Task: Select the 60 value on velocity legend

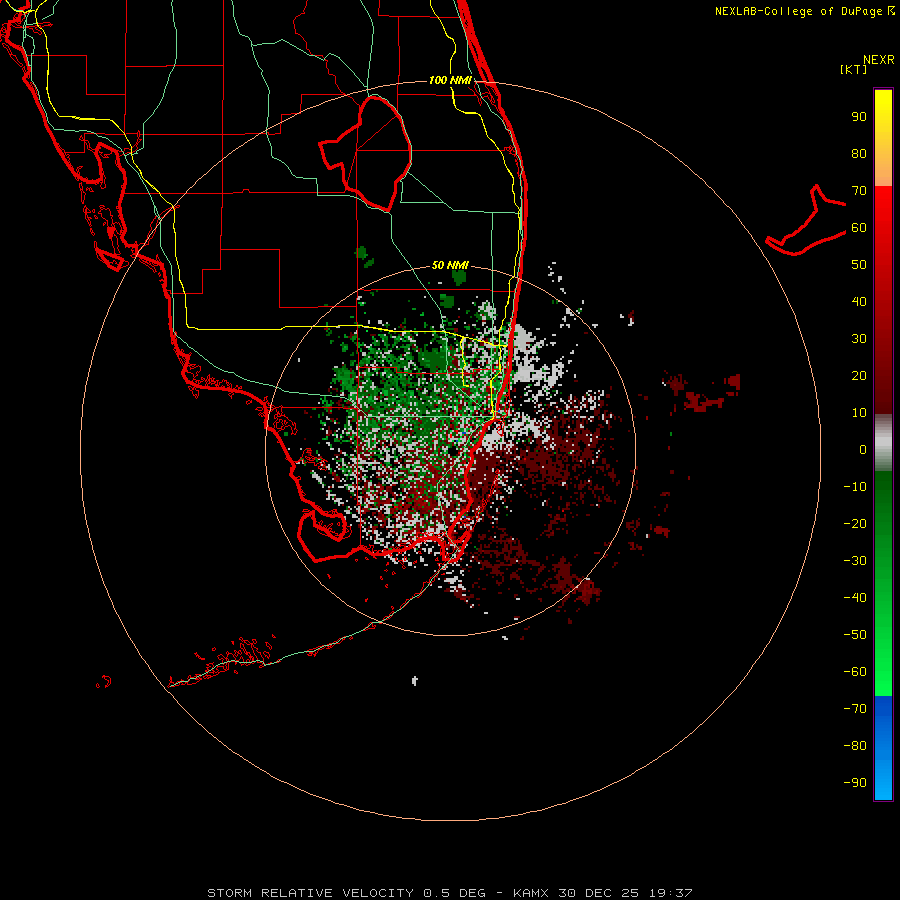Action: tap(859, 228)
